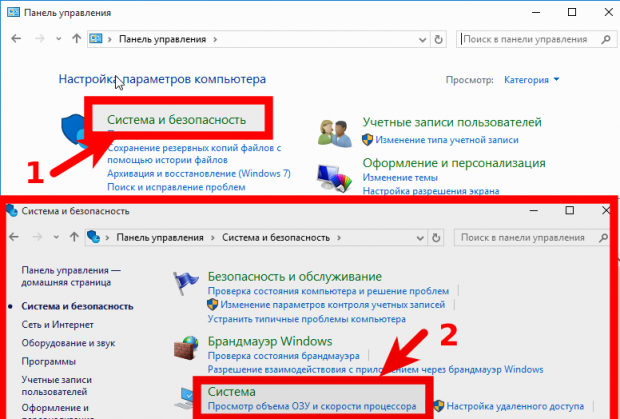This screenshot has width=620, height=419.
Task: Refresh the 'Система и безопасность' window
Action: click(436, 238)
